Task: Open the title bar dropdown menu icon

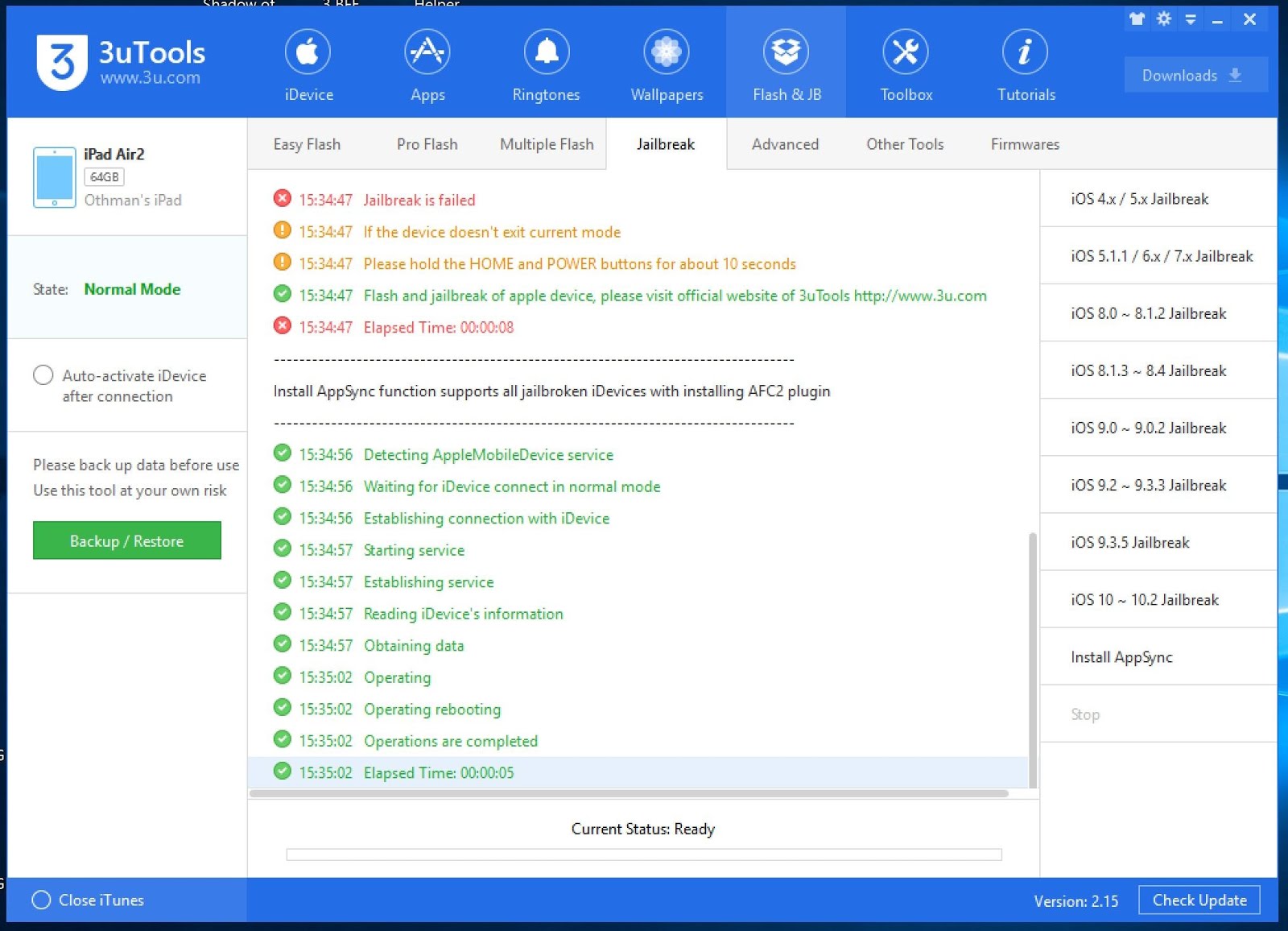Action: pos(1191,19)
